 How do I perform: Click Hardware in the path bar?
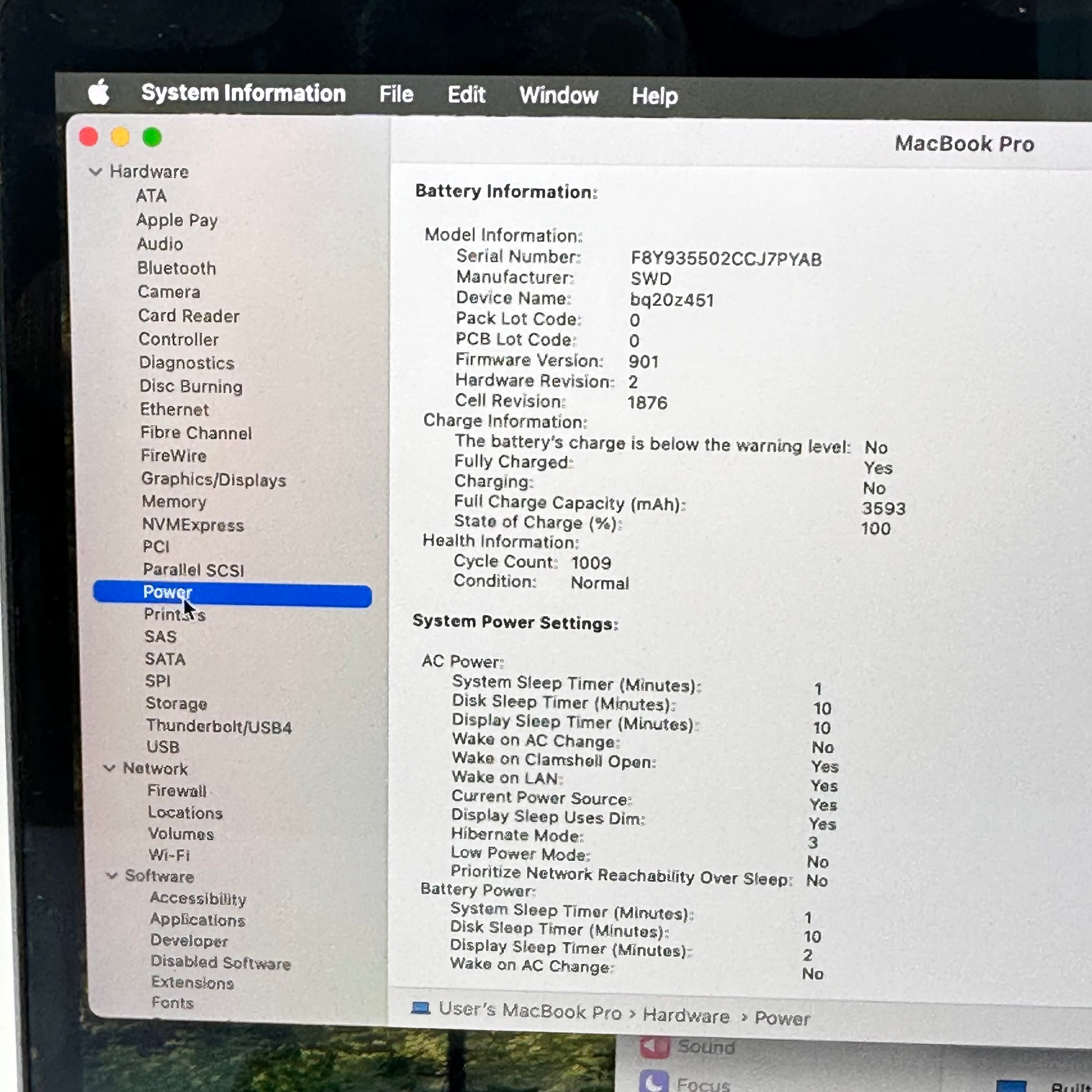point(686,1016)
